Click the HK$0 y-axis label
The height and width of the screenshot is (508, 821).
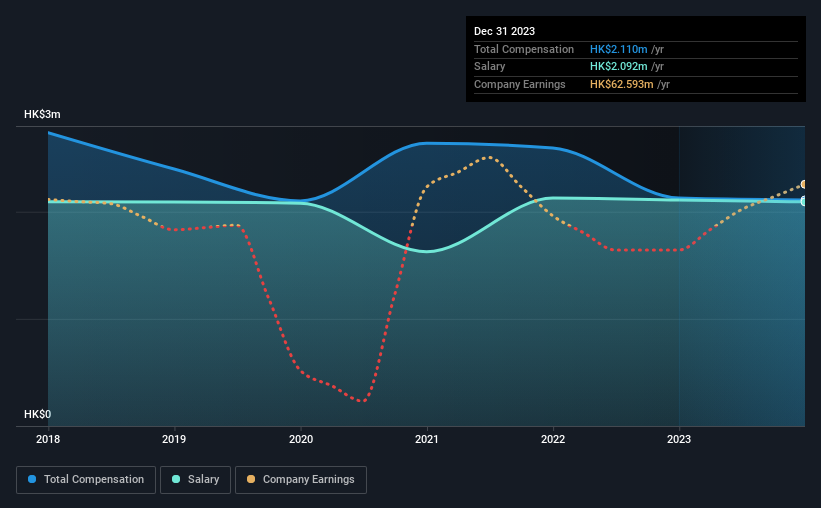(x=38, y=414)
